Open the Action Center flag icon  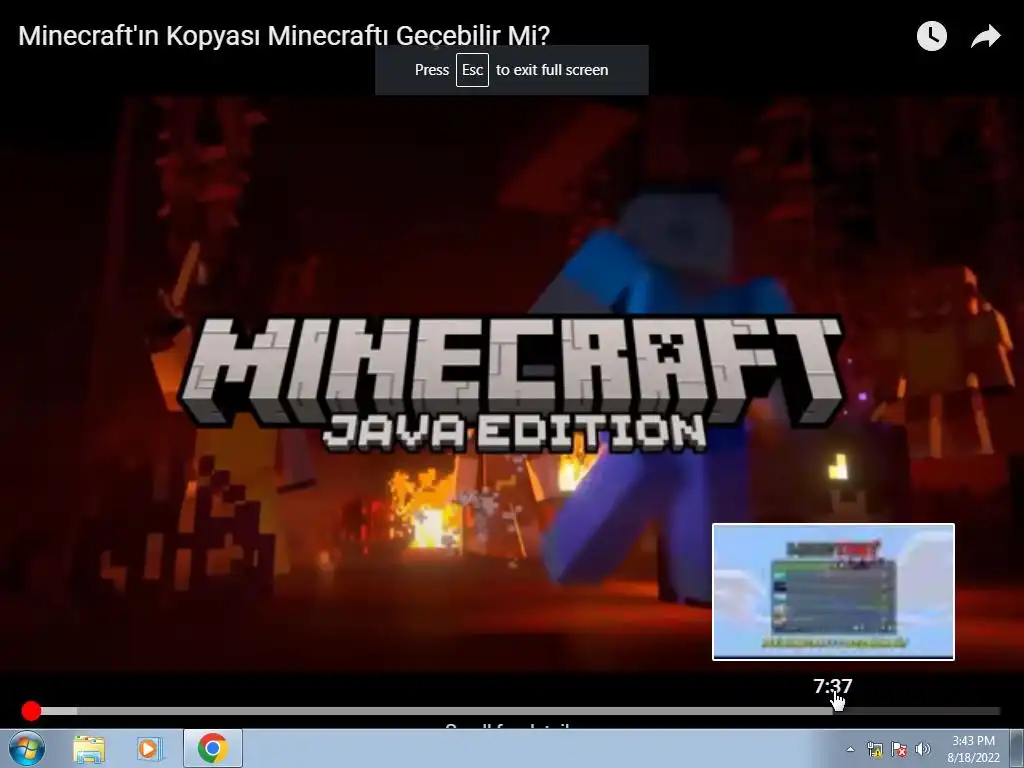pos(899,749)
